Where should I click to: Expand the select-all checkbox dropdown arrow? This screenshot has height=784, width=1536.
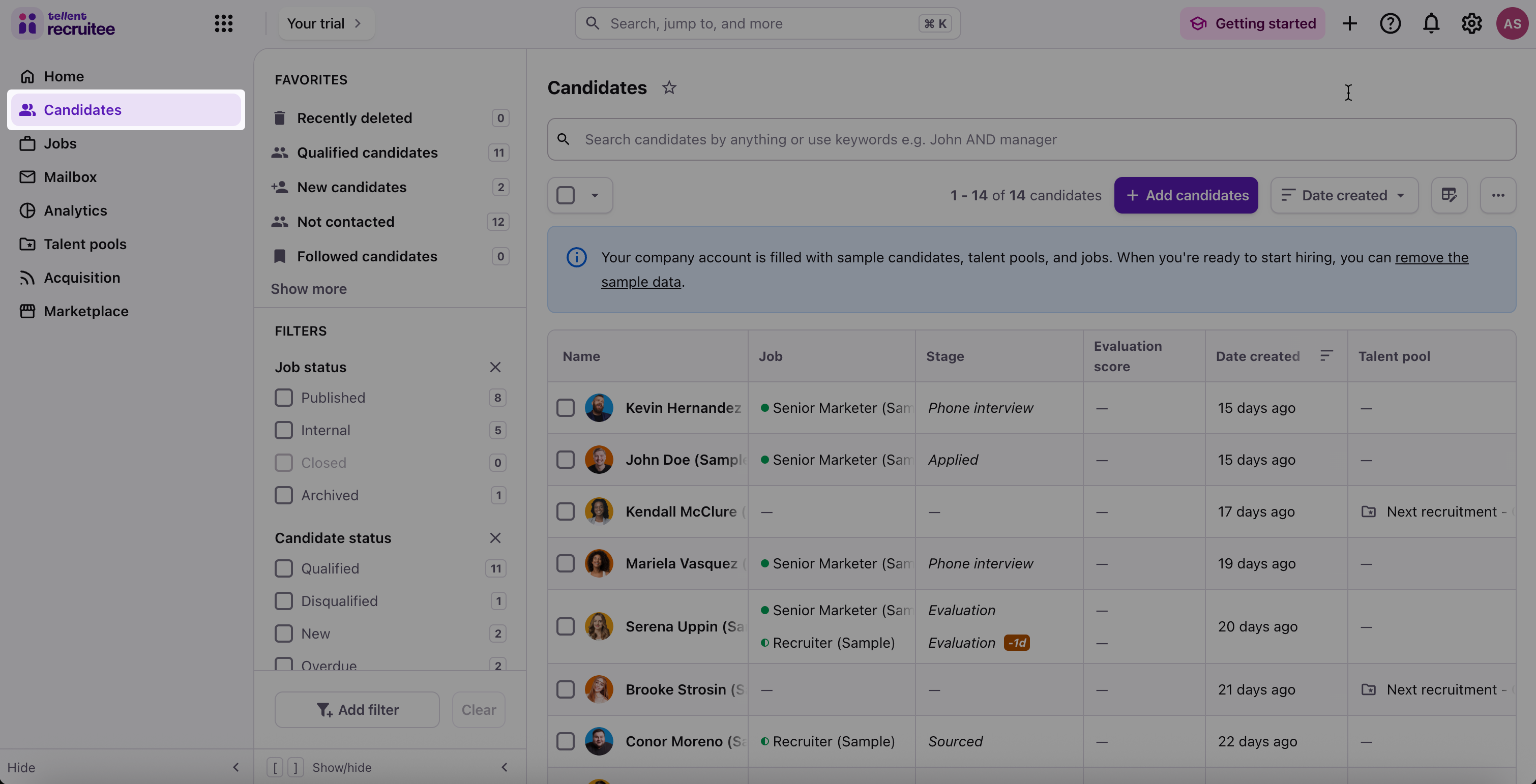(x=595, y=195)
